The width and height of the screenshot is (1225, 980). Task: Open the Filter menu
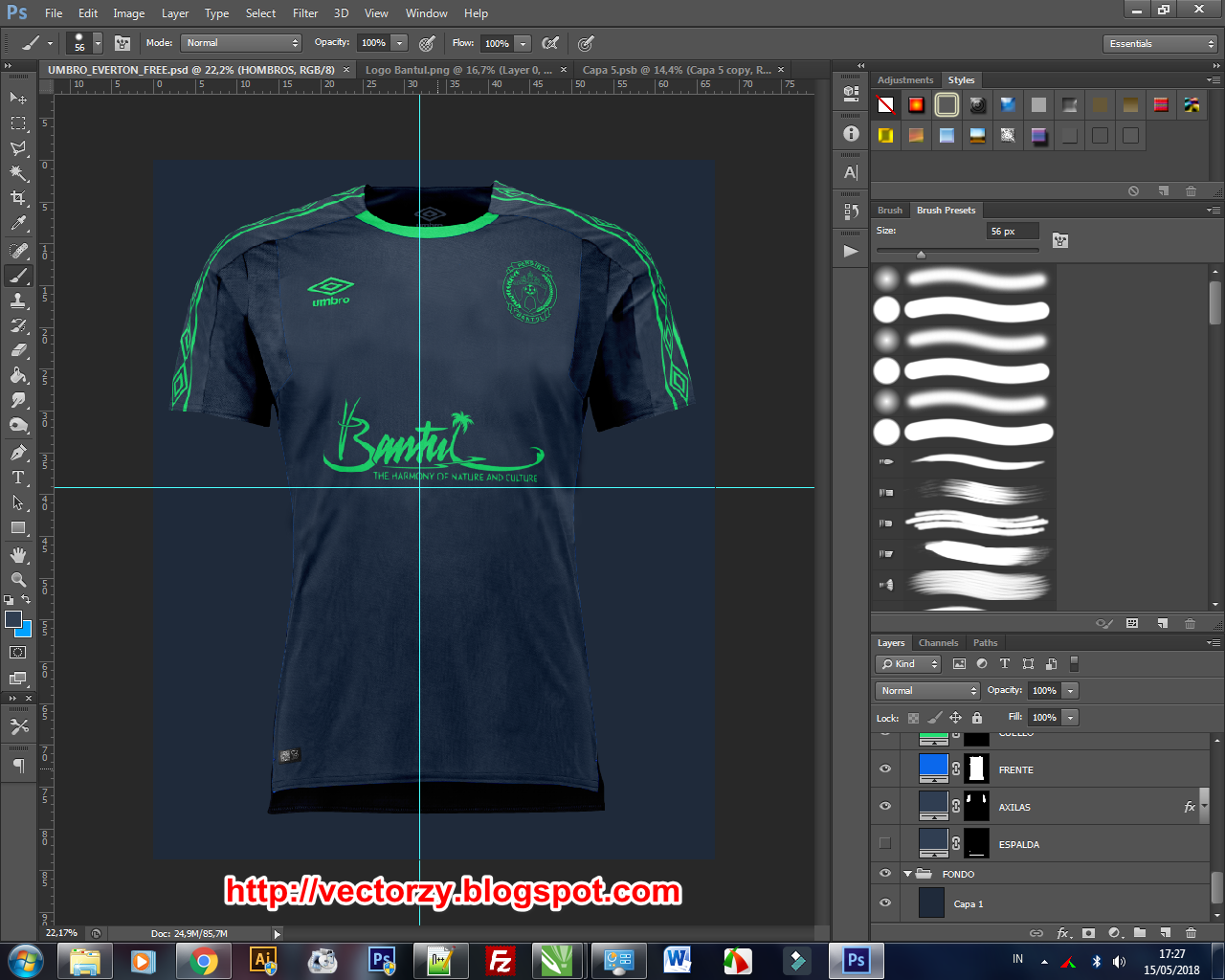[x=305, y=13]
